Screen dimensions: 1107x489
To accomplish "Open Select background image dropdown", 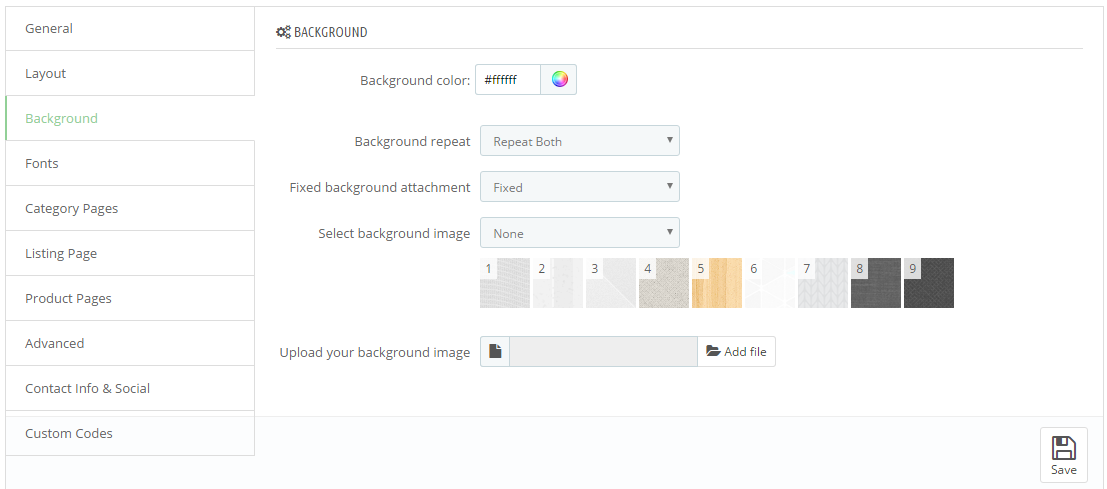I will (x=580, y=233).
